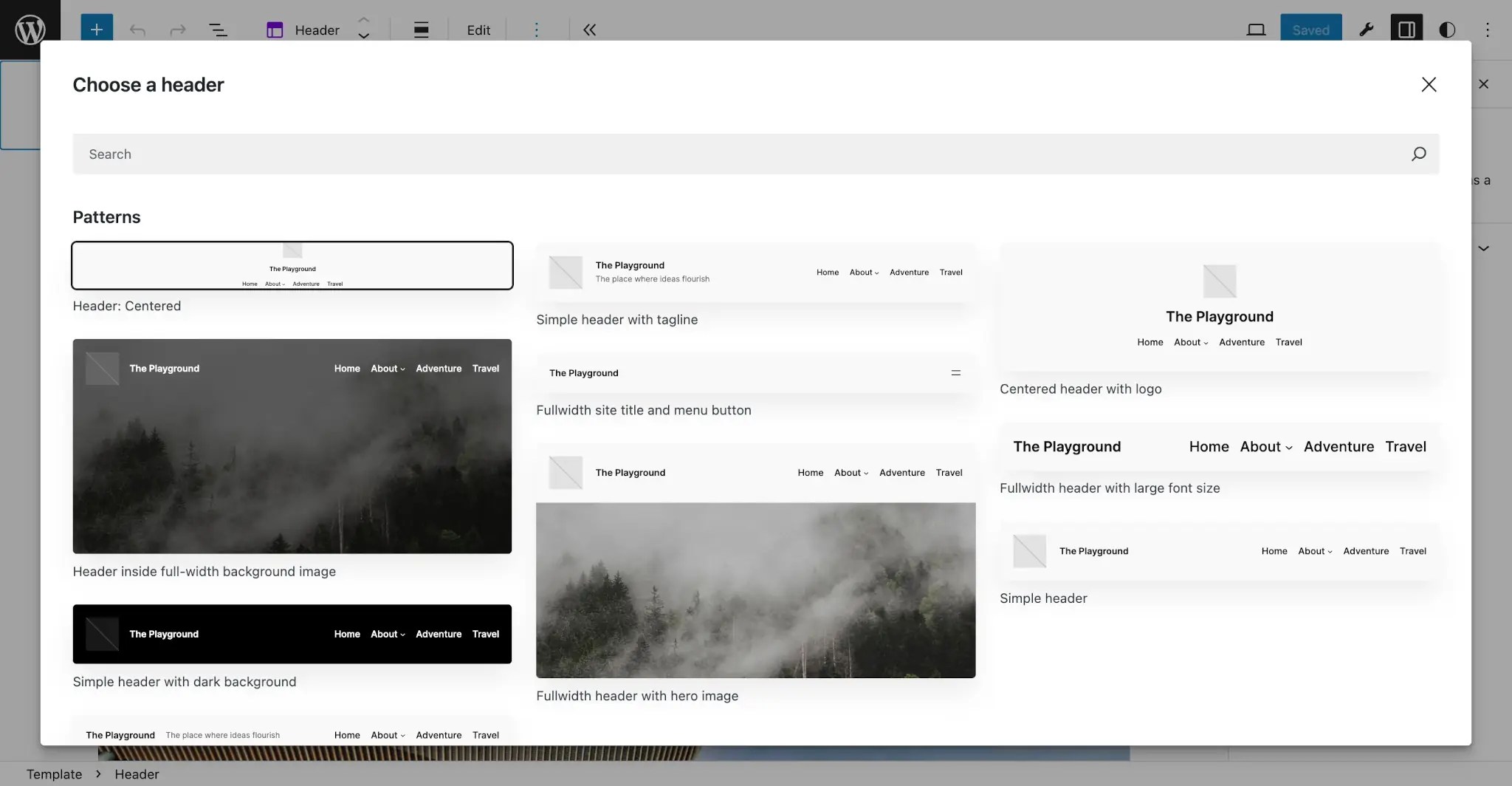
Task: Open the Styles half-circle icon
Action: click(x=1446, y=30)
